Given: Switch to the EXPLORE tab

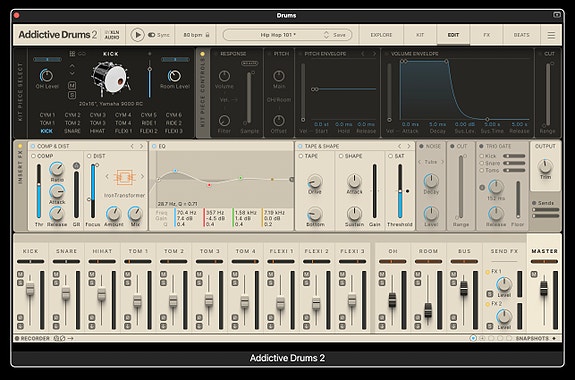Looking at the screenshot, I should point(381,35).
